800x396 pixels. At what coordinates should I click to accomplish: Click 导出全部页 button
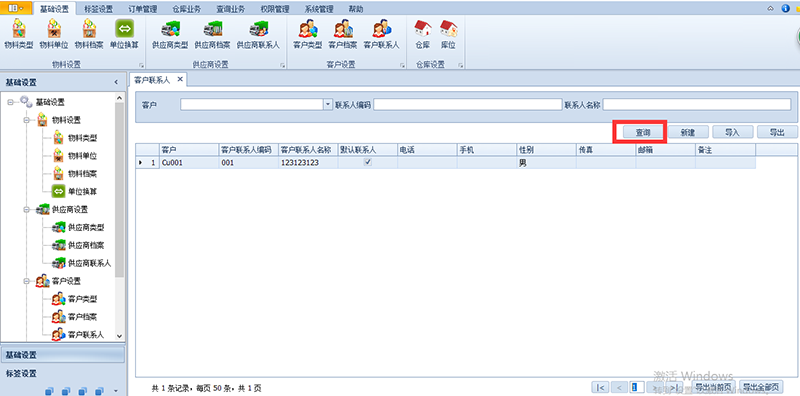pos(761,387)
